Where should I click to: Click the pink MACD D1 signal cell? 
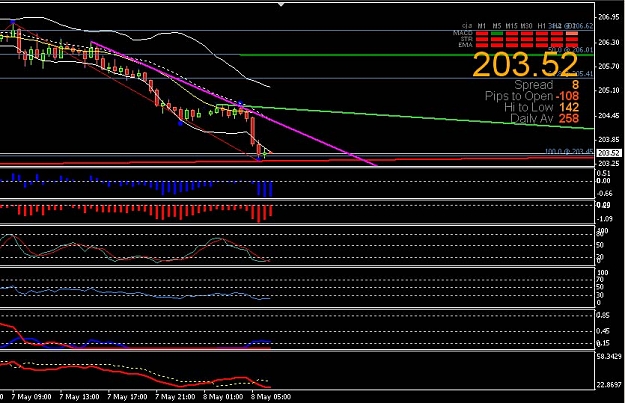(572, 33)
